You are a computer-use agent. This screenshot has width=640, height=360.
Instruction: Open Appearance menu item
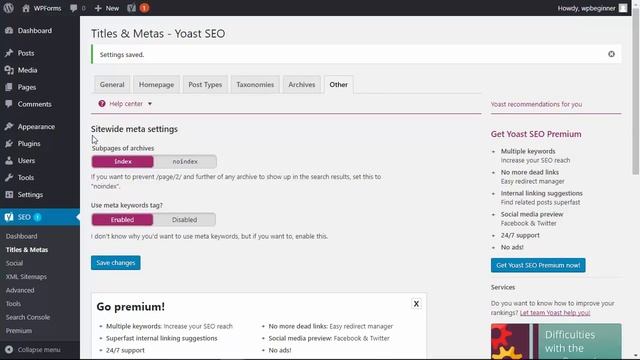pos(36,127)
